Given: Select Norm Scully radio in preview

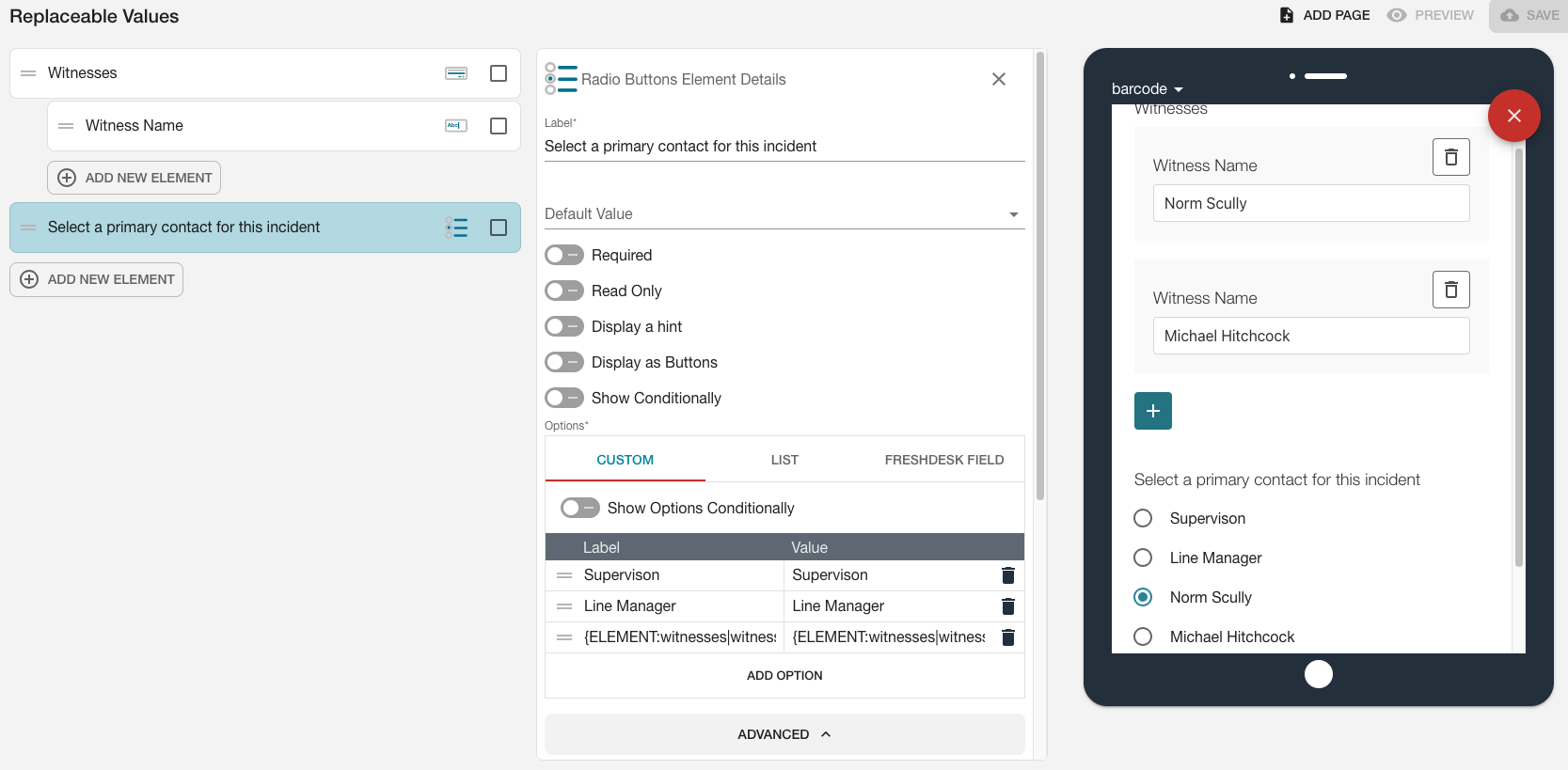Looking at the screenshot, I should tap(1143, 597).
